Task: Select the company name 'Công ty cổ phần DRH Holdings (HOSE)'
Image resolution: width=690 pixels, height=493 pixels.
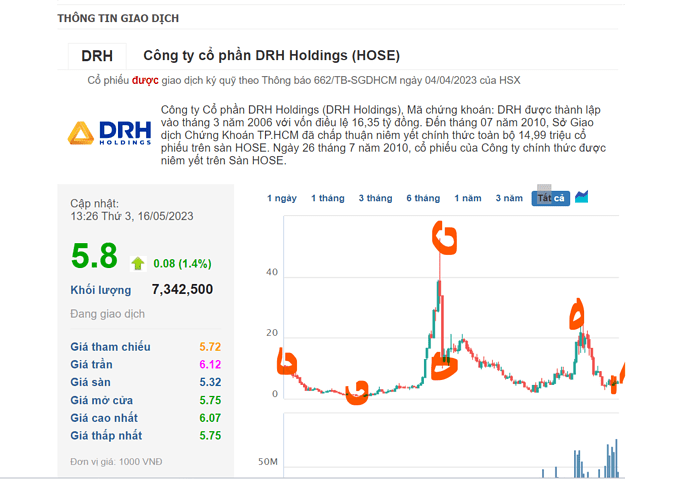Action: pos(272,55)
